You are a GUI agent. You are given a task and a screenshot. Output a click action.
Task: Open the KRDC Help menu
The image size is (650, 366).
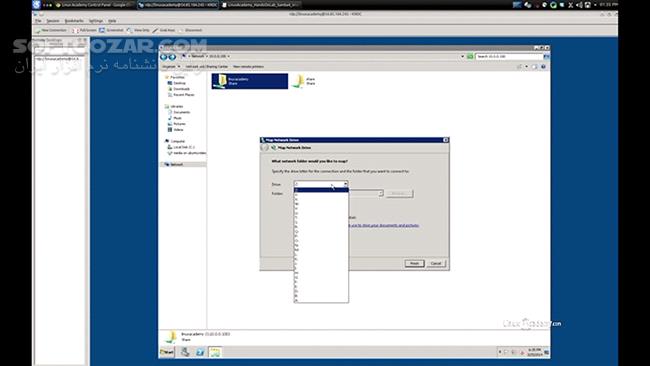[x=112, y=21]
